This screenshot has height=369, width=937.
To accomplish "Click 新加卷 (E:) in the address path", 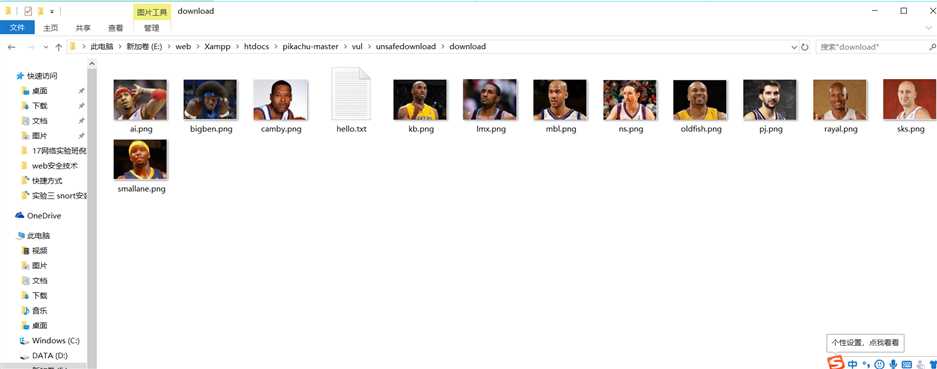I will coord(143,46).
